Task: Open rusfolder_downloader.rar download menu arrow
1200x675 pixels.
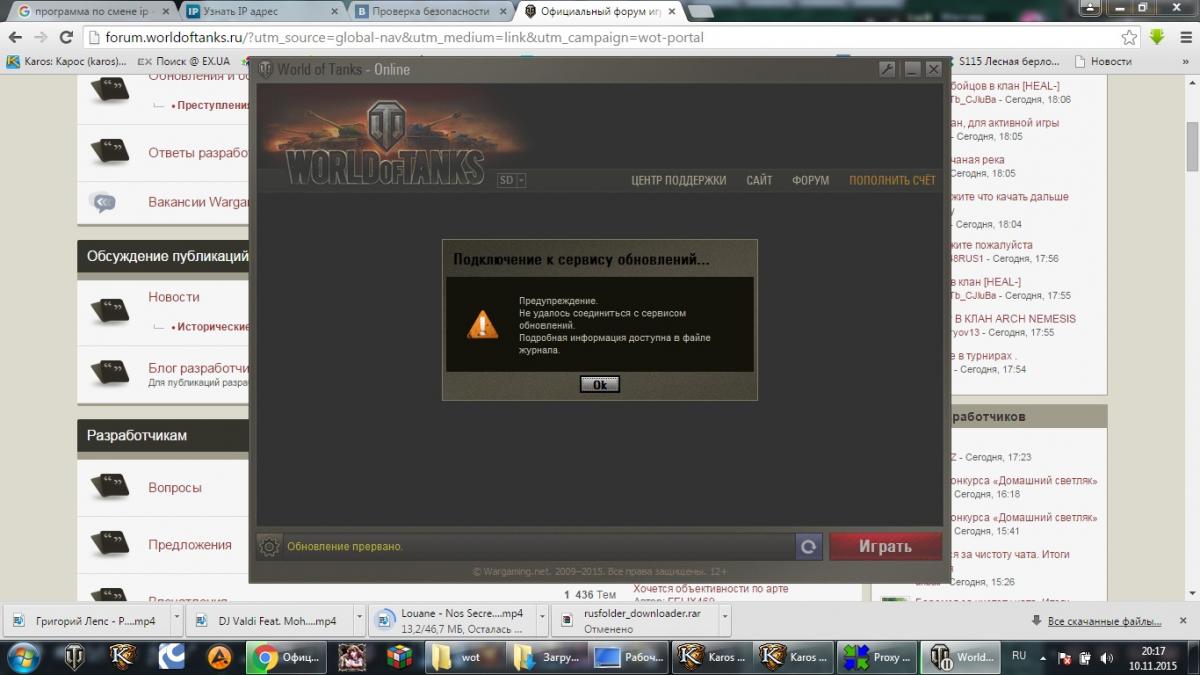Action: [725, 620]
